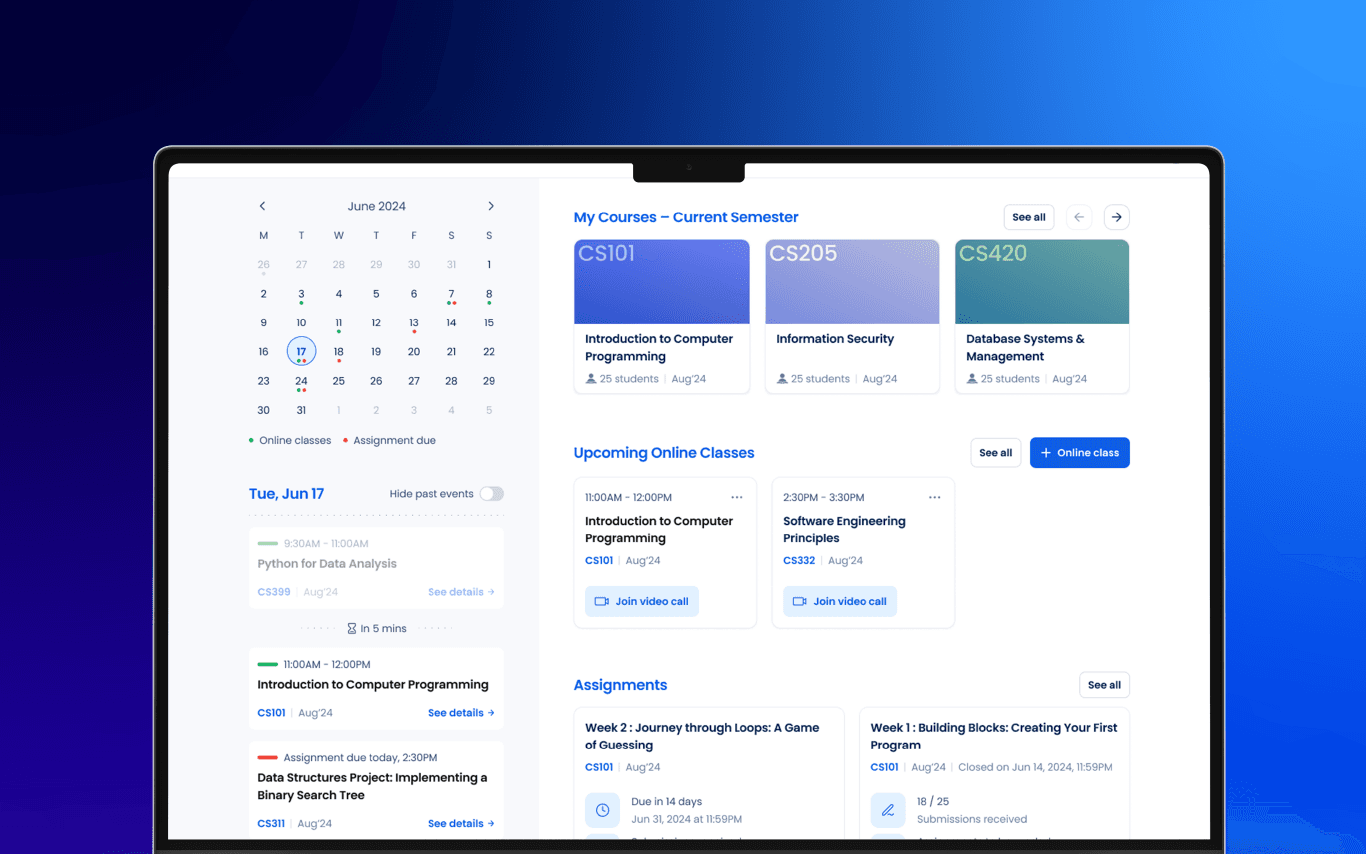The image size is (1366, 854).
Task: Join video call for CS332 class
Action: 840,602
